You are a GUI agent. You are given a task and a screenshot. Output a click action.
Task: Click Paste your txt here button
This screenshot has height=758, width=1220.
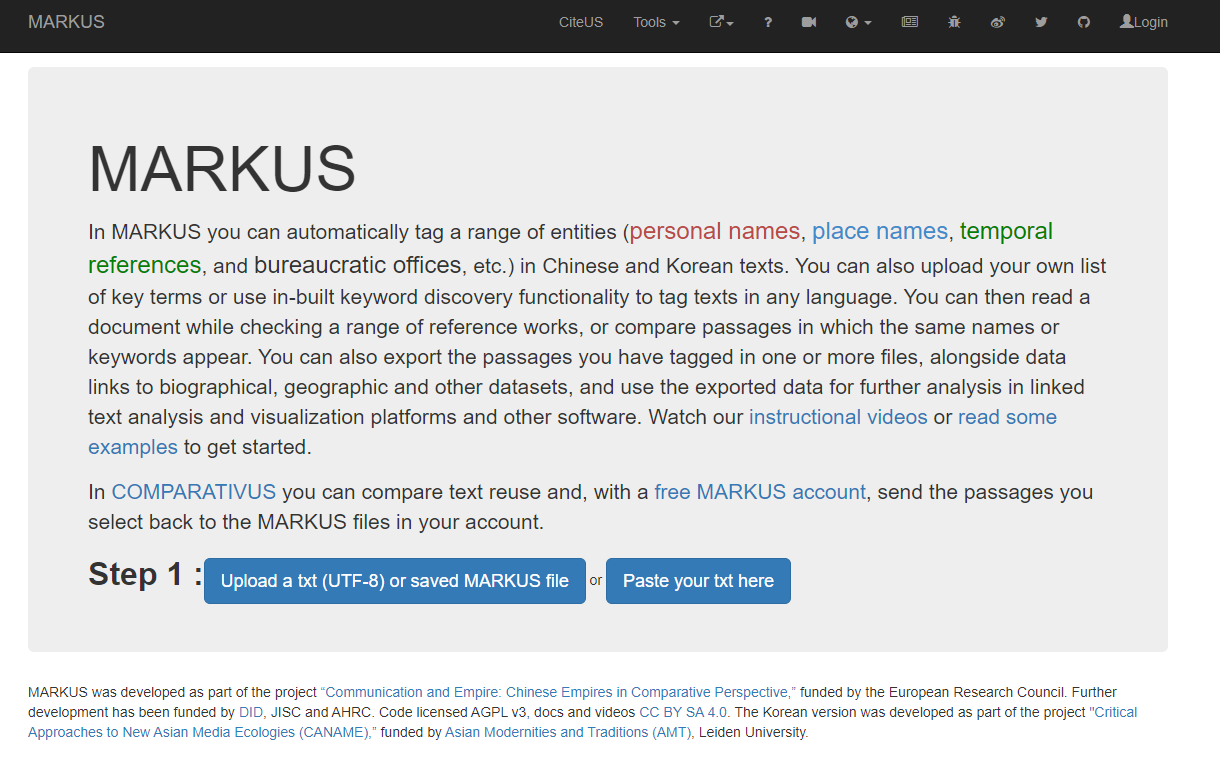(698, 581)
